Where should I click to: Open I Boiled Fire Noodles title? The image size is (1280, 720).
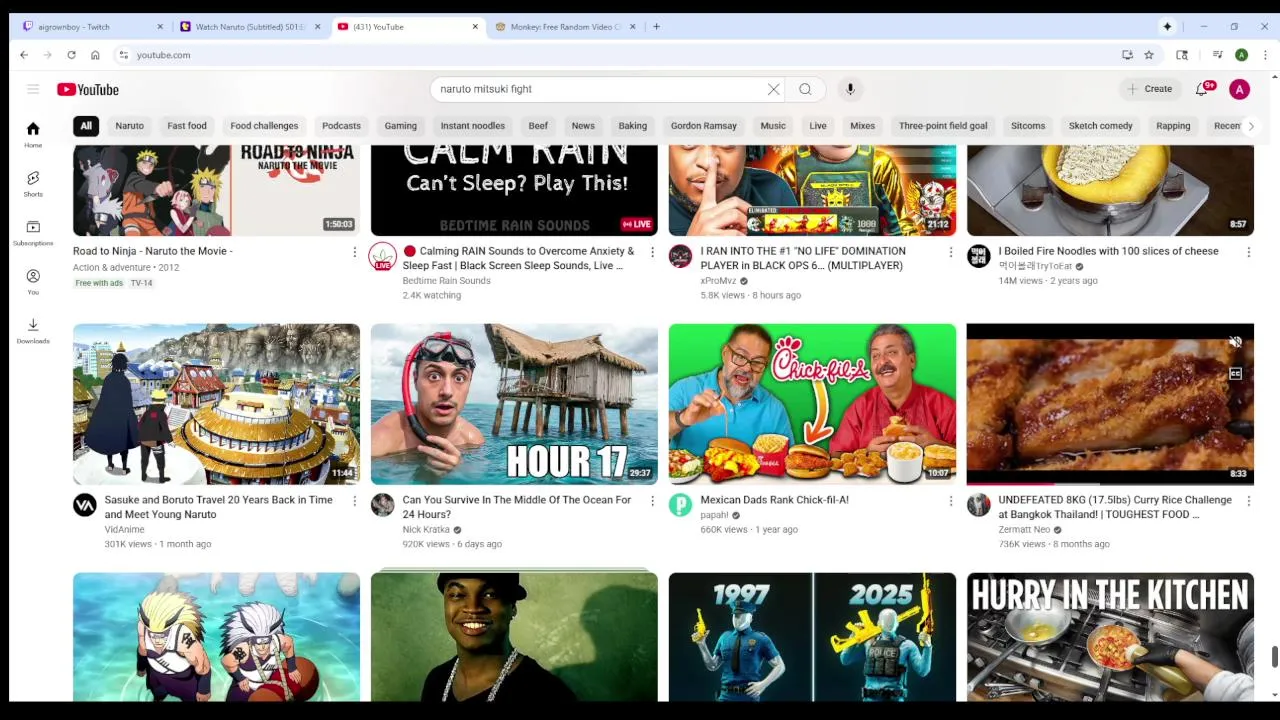pyautogui.click(x=1108, y=251)
